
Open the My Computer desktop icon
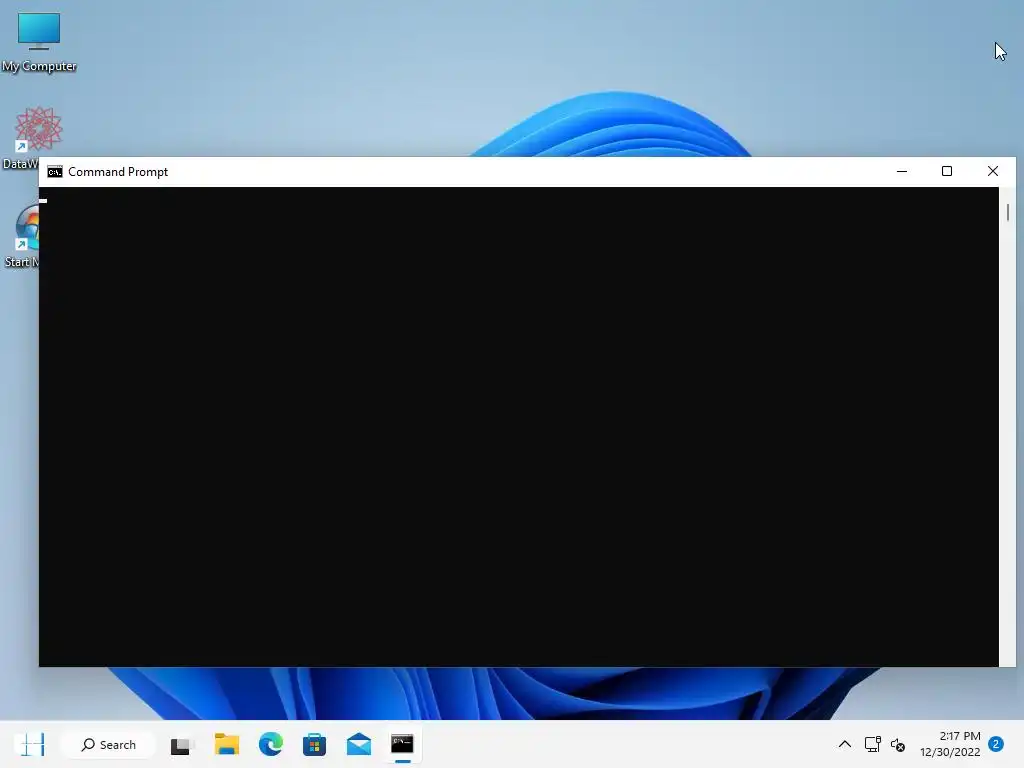(x=39, y=41)
